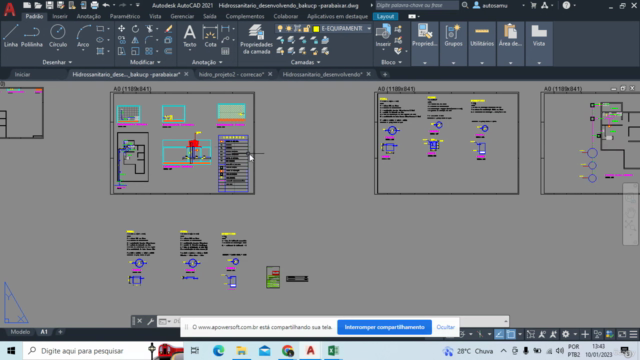Insert a table from Anotação panel
The image size is (640, 360).
click(225, 51)
